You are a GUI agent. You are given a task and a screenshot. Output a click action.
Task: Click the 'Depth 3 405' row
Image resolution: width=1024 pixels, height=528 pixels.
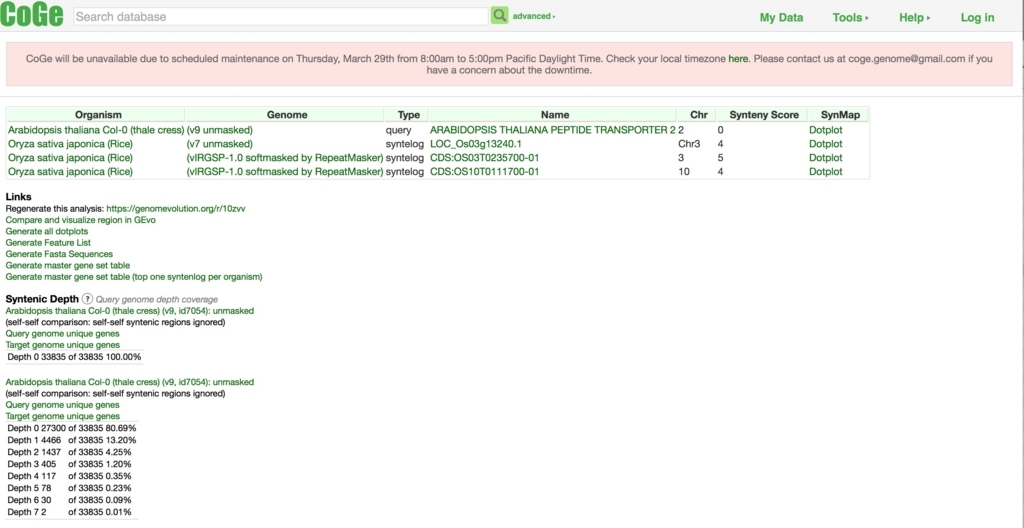[x=71, y=464]
